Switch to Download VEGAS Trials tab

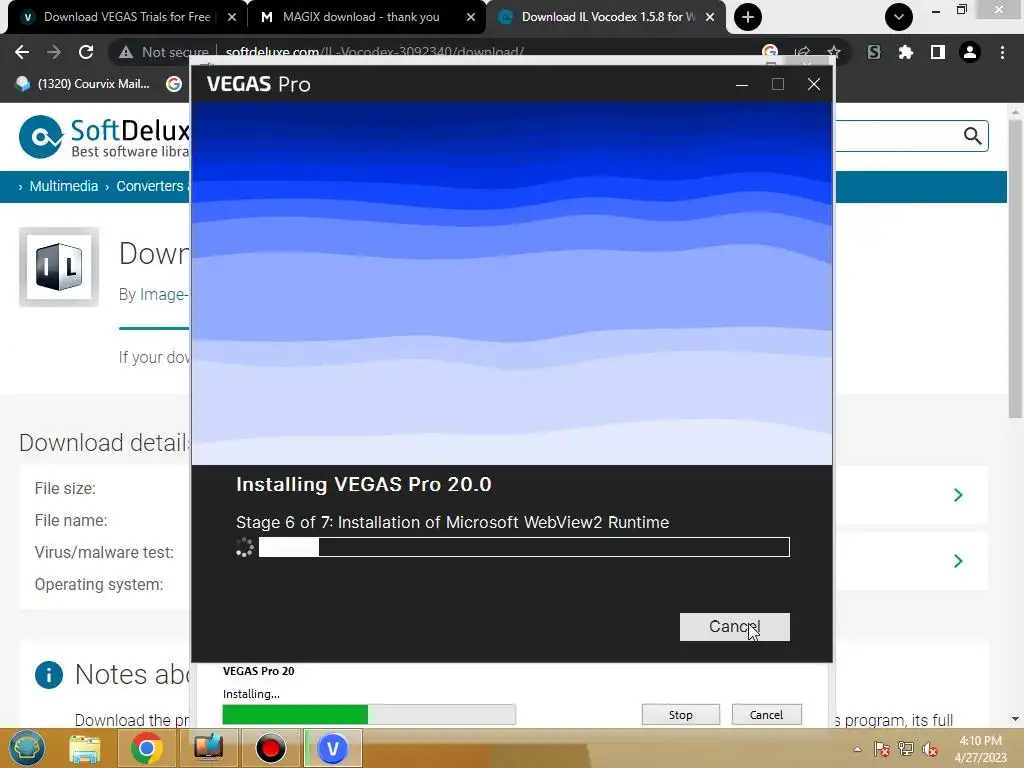127,17
